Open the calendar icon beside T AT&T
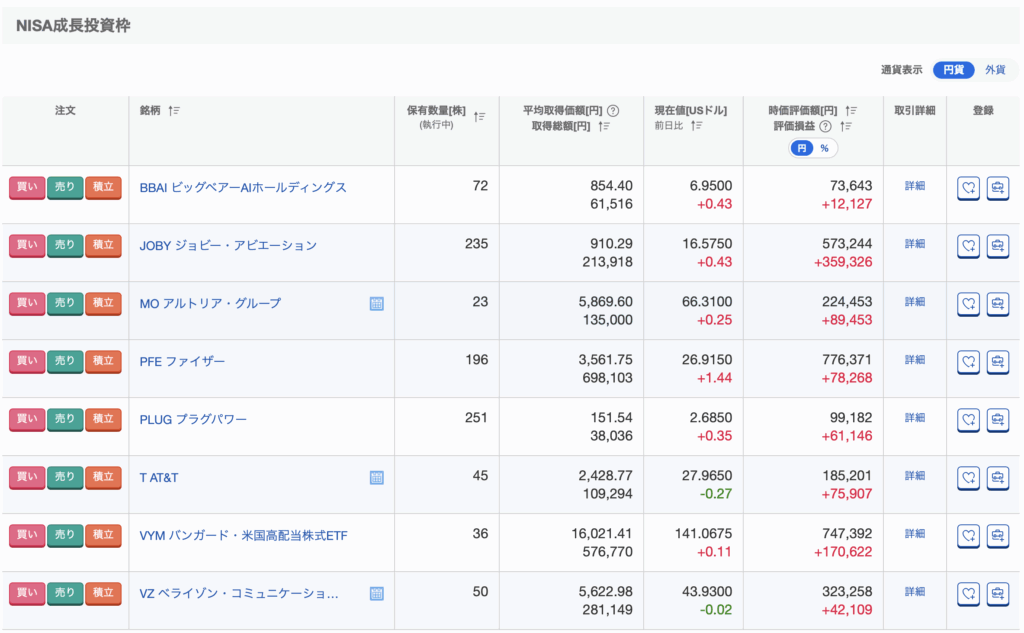Screen dimensions: 1024x633 coord(377,478)
